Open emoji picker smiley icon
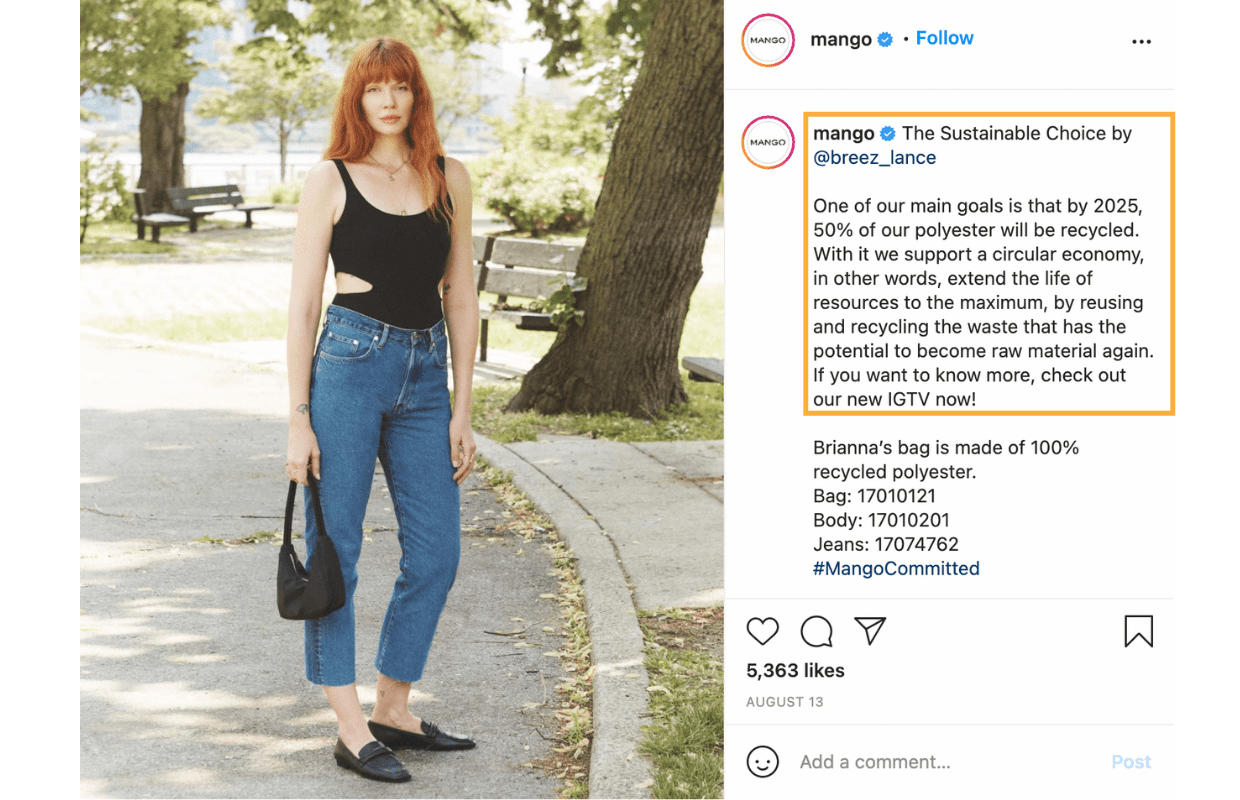The image size is (1240, 800). tap(763, 762)
